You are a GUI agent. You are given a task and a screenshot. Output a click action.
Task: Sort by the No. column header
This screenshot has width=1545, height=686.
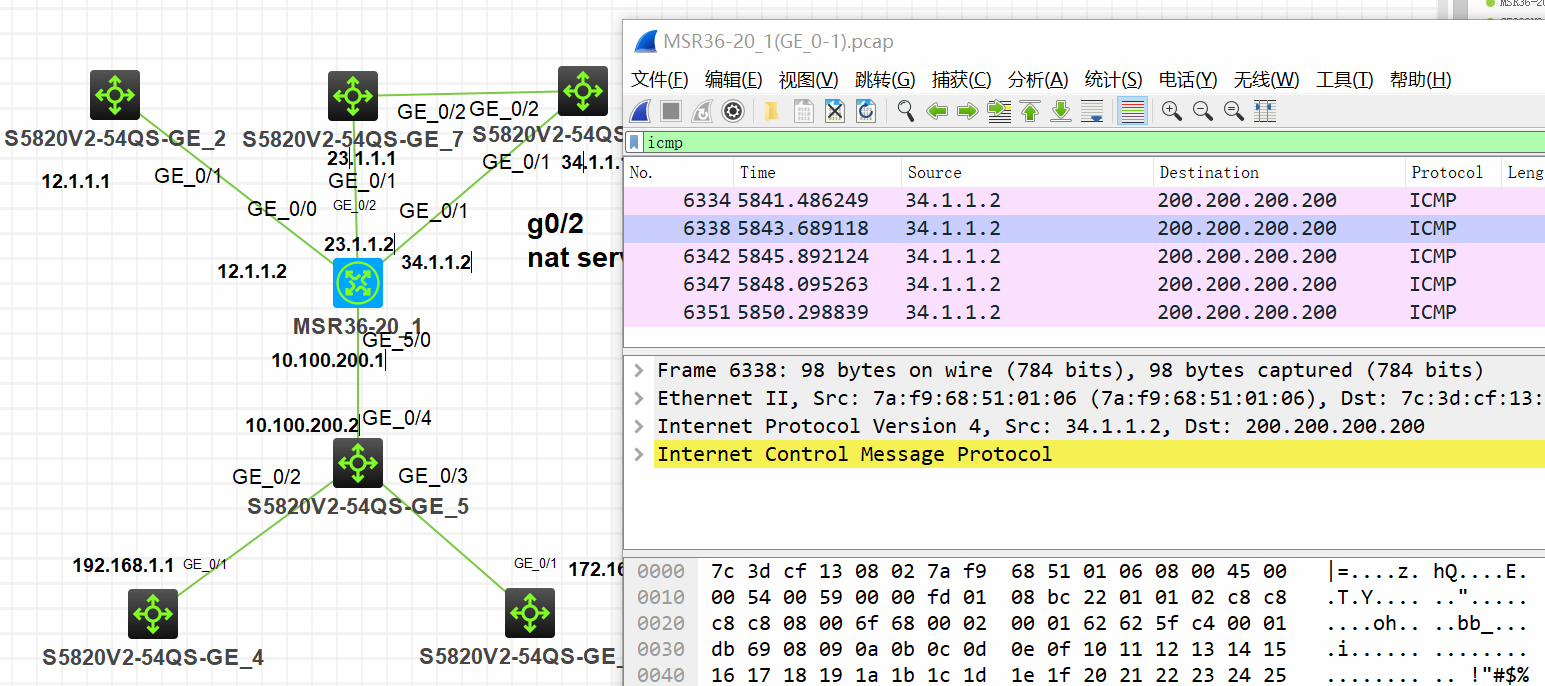(679, 172)
